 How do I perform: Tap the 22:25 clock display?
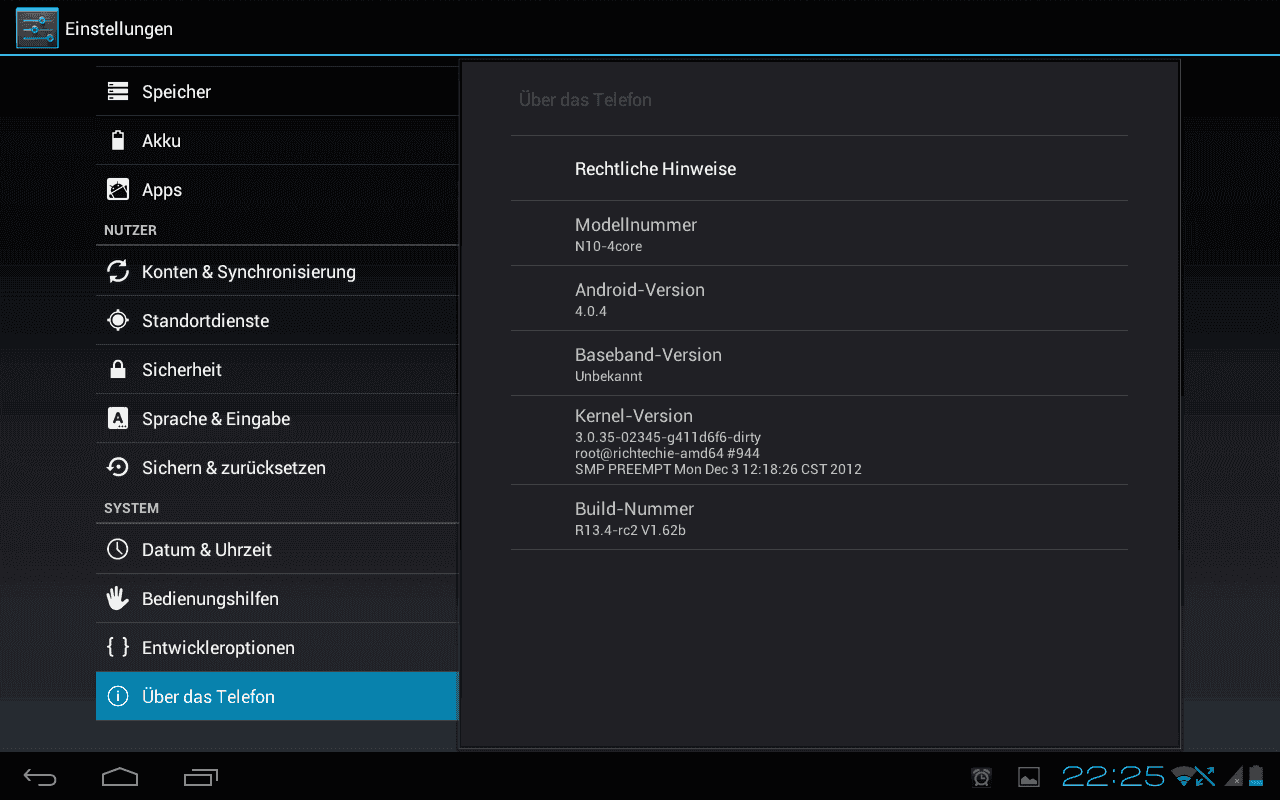point(1113,776)
